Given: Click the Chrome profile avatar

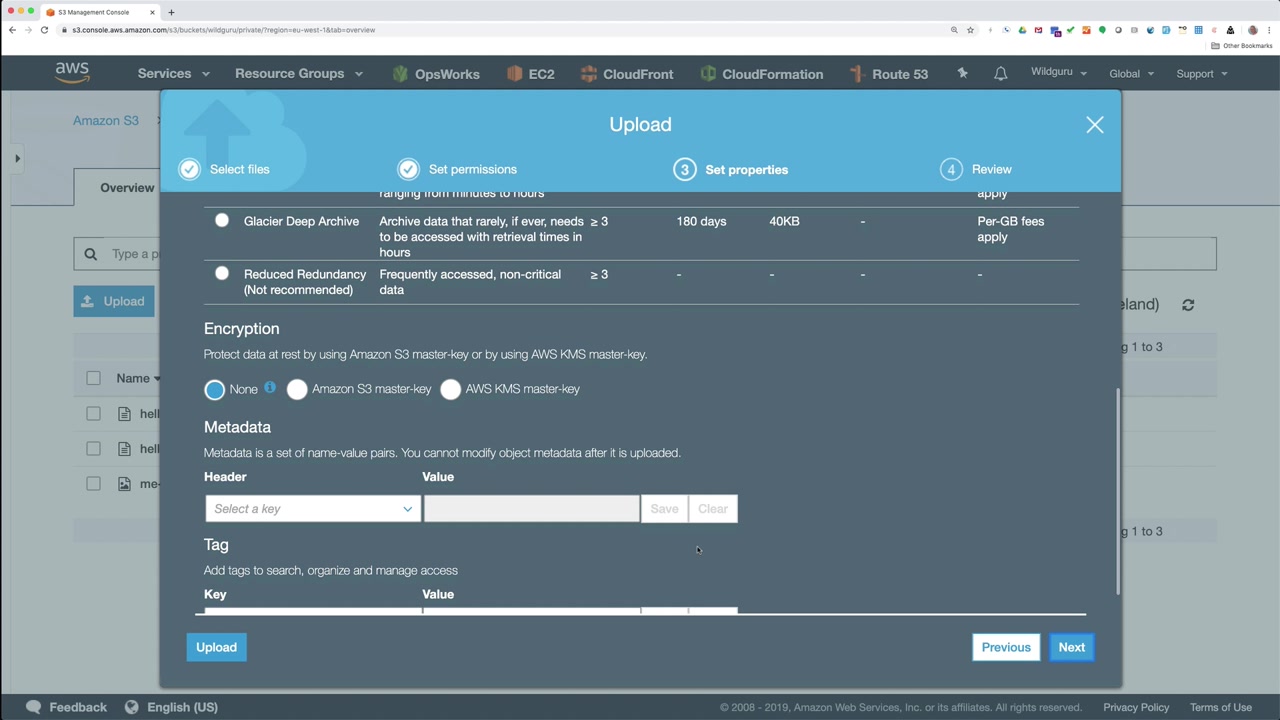Looking at the screenshot, I should [1253, 30].
